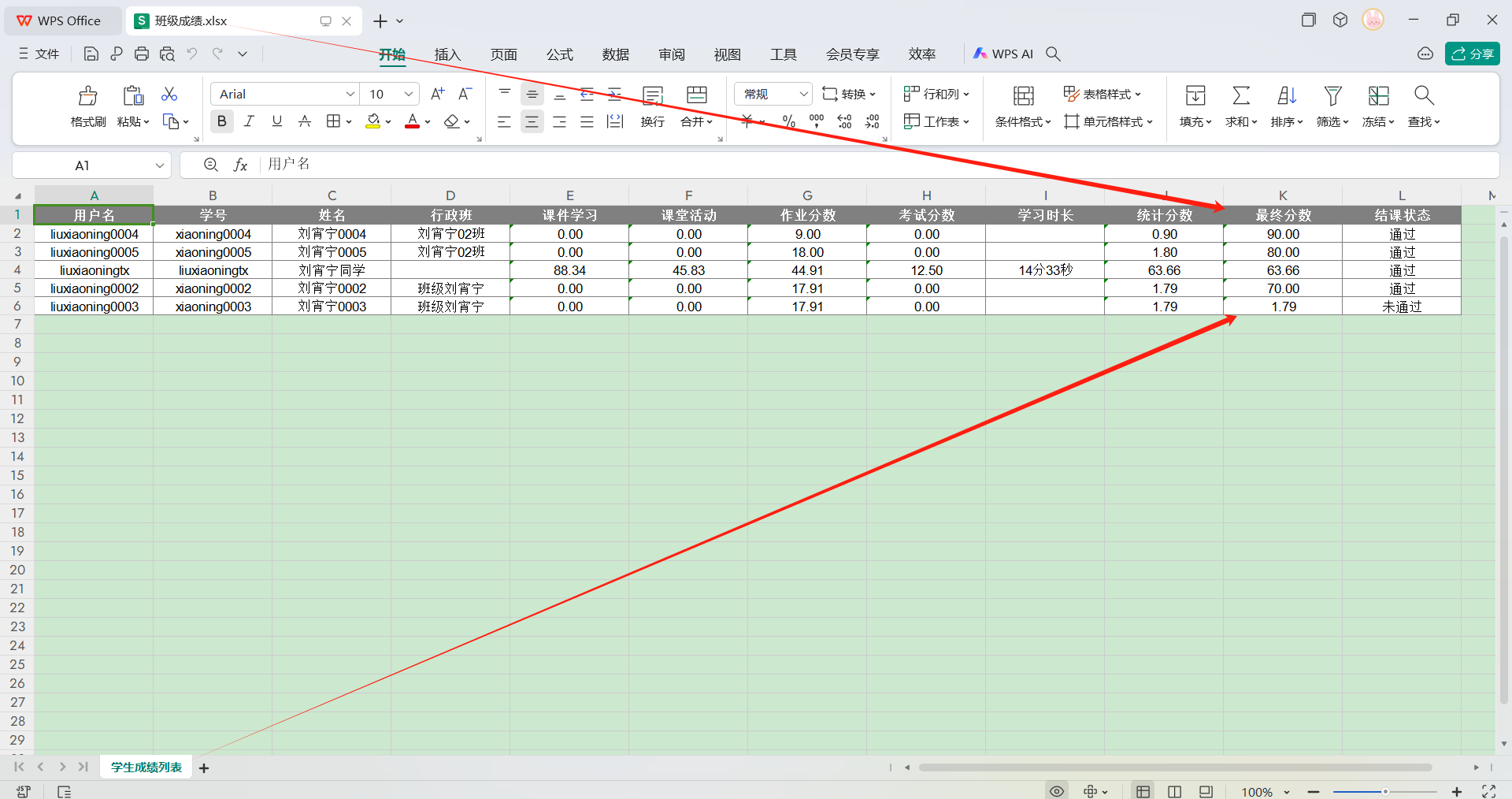Screen dimensions: 1512x799
Task: Click the Freeze panes (冻结) icon
Action: point(1377,96)
